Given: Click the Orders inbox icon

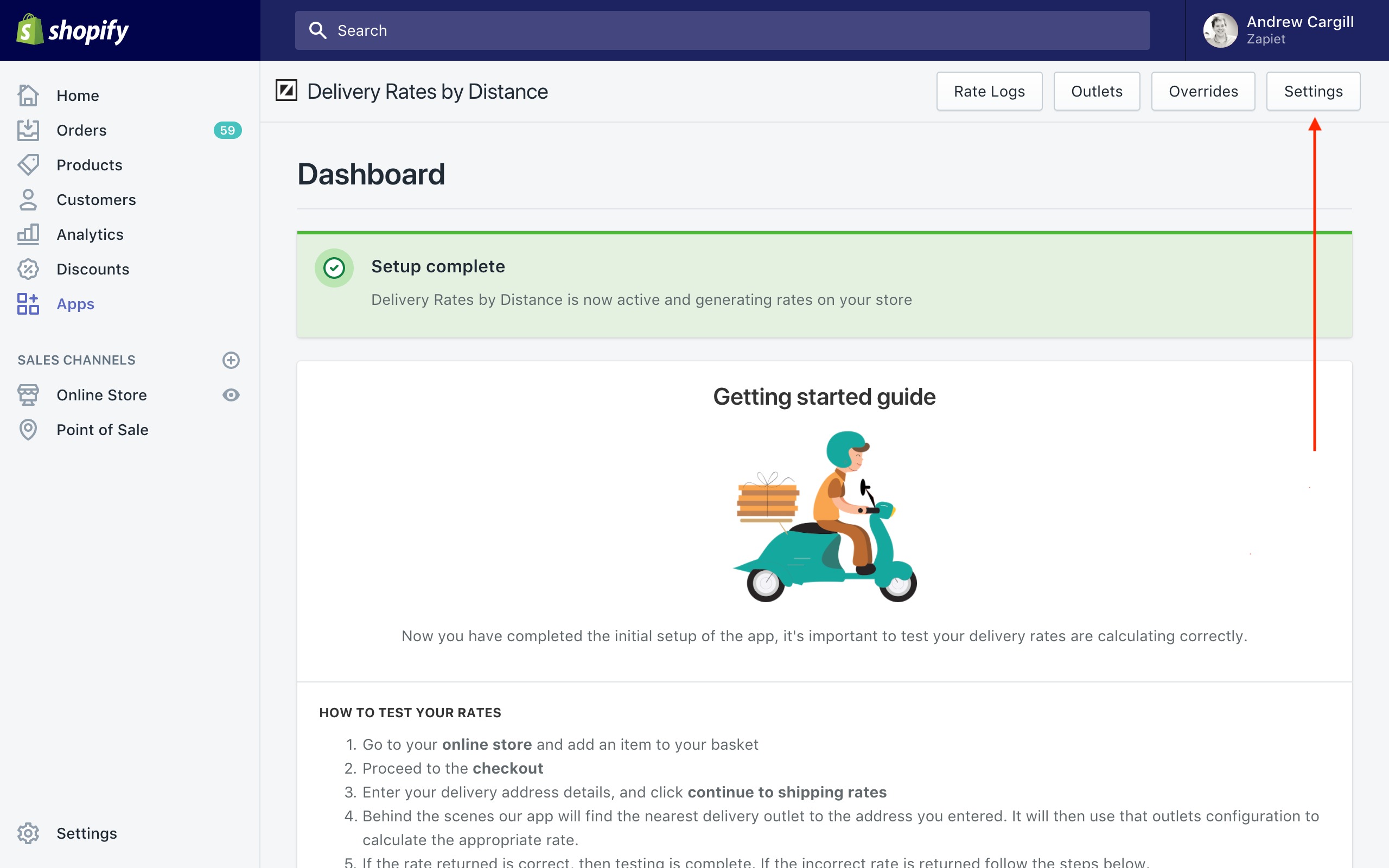Looking at the screenshot, I should coord(28,130).
